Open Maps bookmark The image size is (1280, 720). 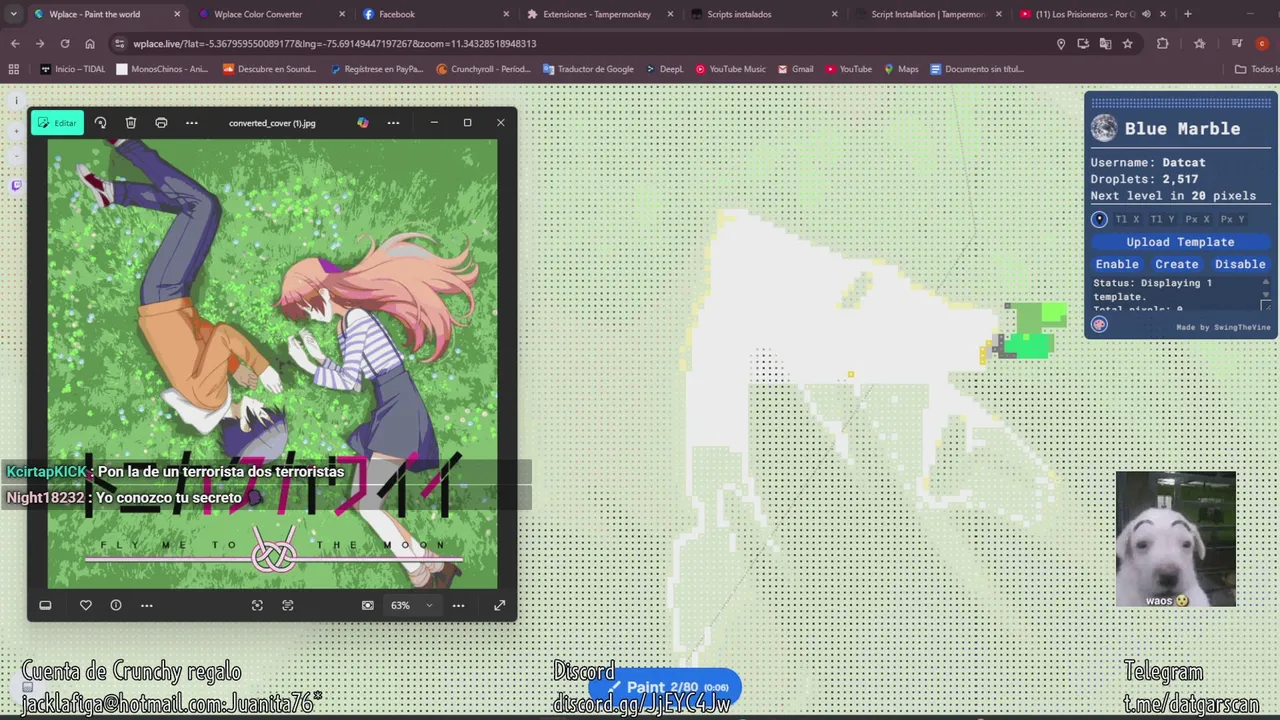900,69
